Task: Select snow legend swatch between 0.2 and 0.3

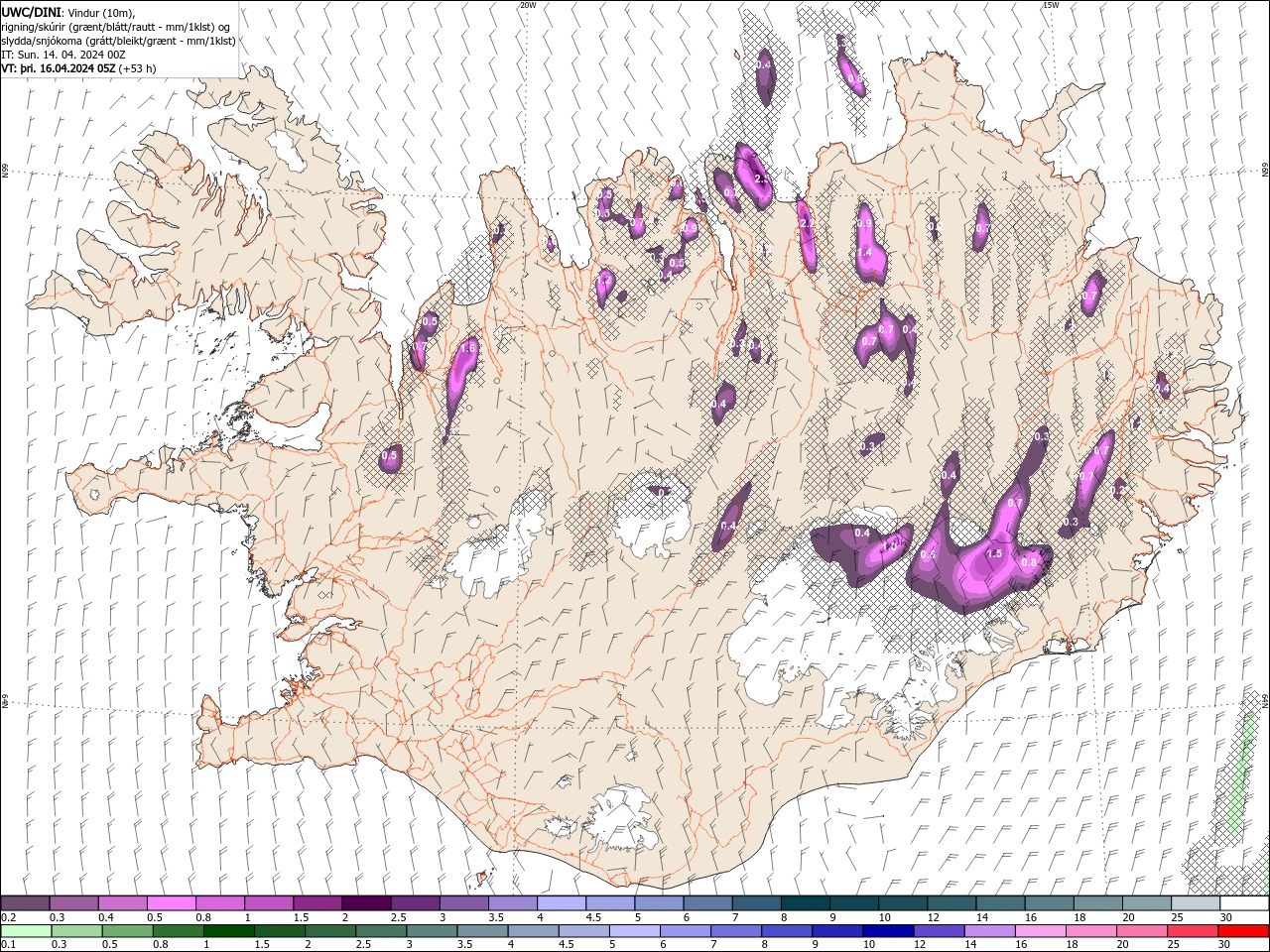Action: (25, 903)
